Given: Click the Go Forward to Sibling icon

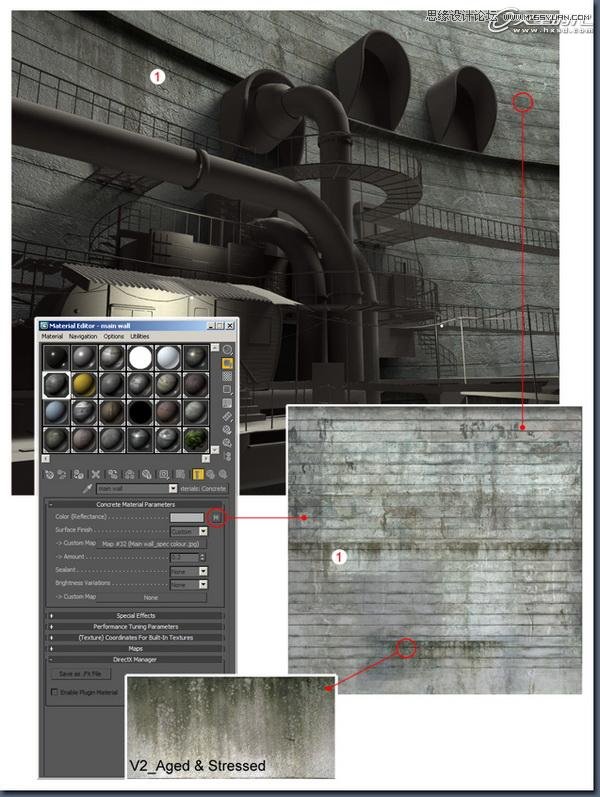Looking at the screenshot, I should pyautogui.click(x=223, y=474).
